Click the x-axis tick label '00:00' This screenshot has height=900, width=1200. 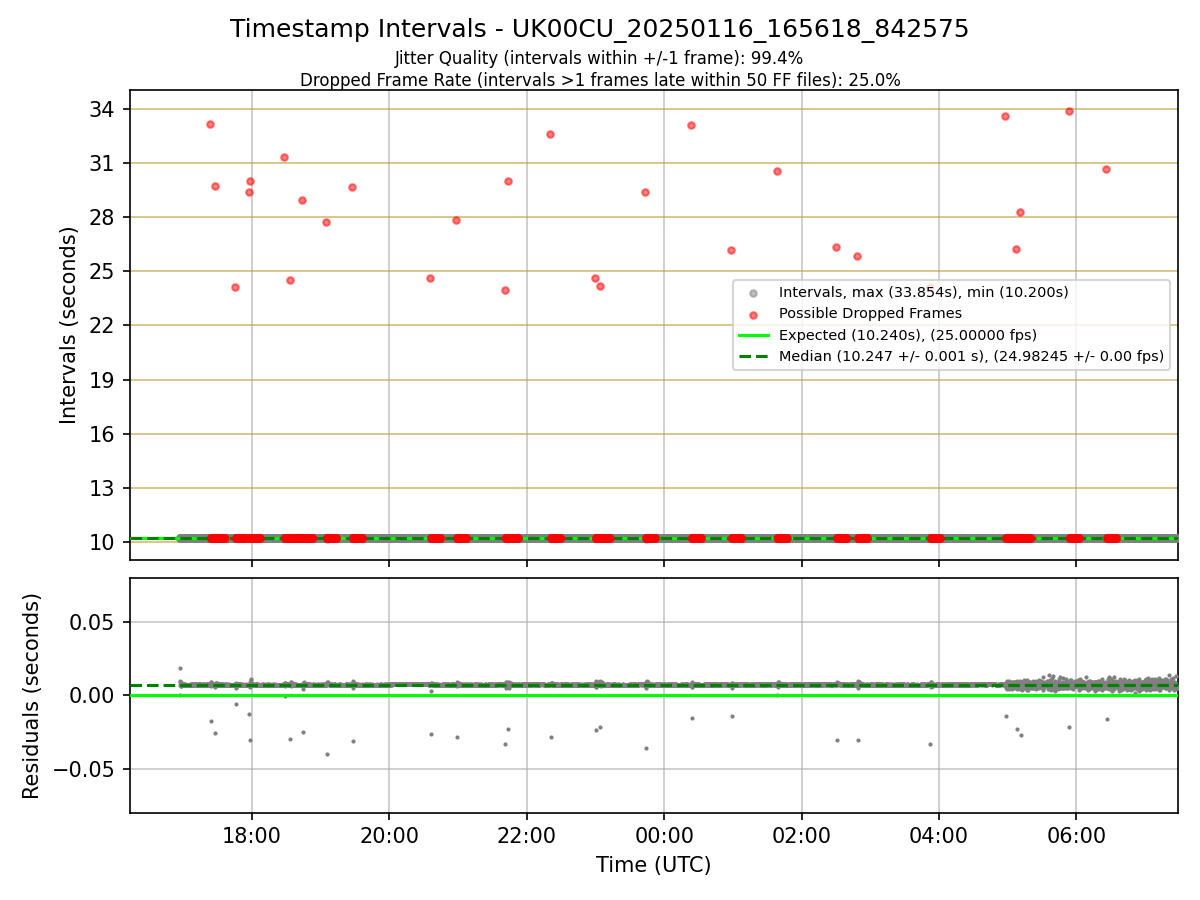point(664,834)
